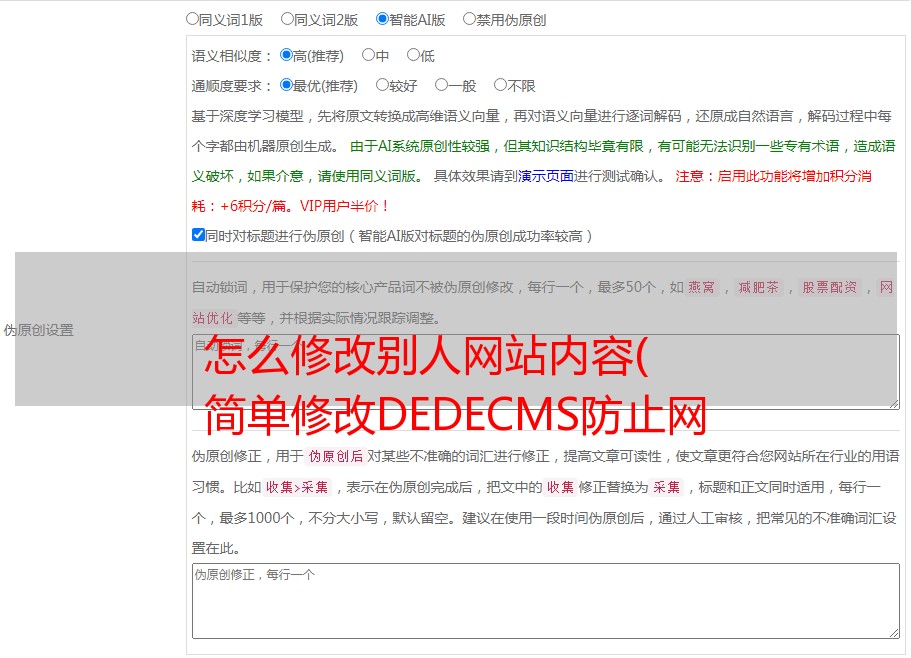Select the 智能AI版 radio option
The height and width of the screenshot is (658, 911).
382,19
